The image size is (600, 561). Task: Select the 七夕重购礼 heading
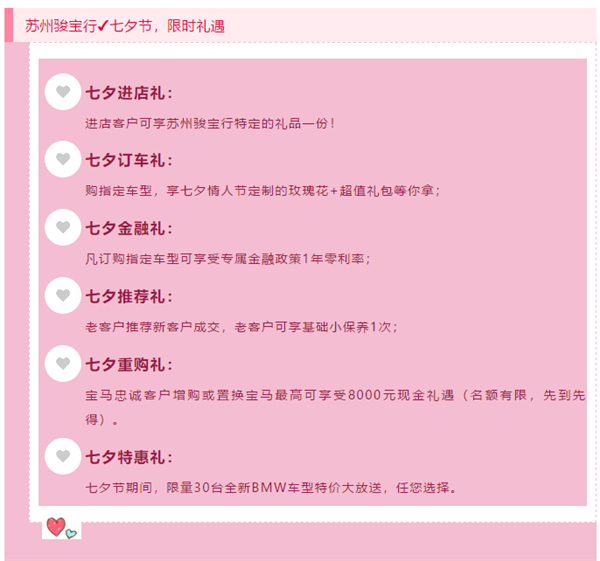129,365
